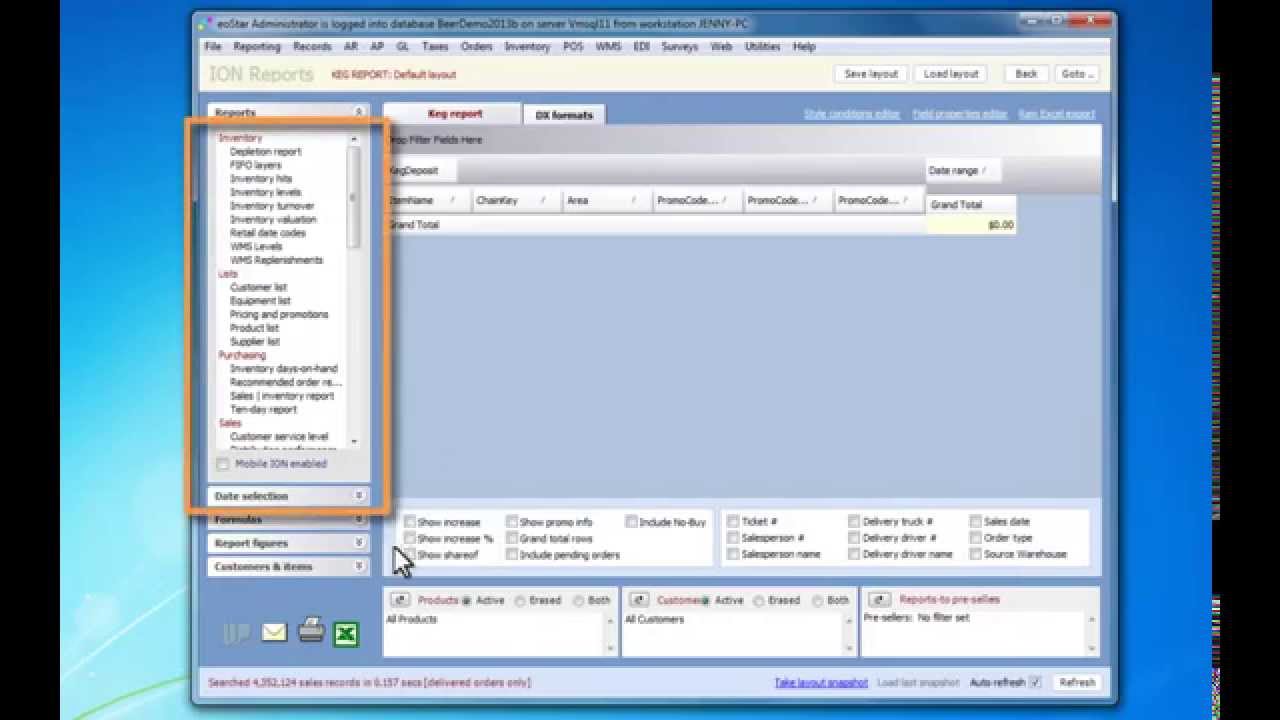Check the Delivery truck # box
Image resolution: width=1280 pixels, height=720 pixels.
click(x=854, y=521)
